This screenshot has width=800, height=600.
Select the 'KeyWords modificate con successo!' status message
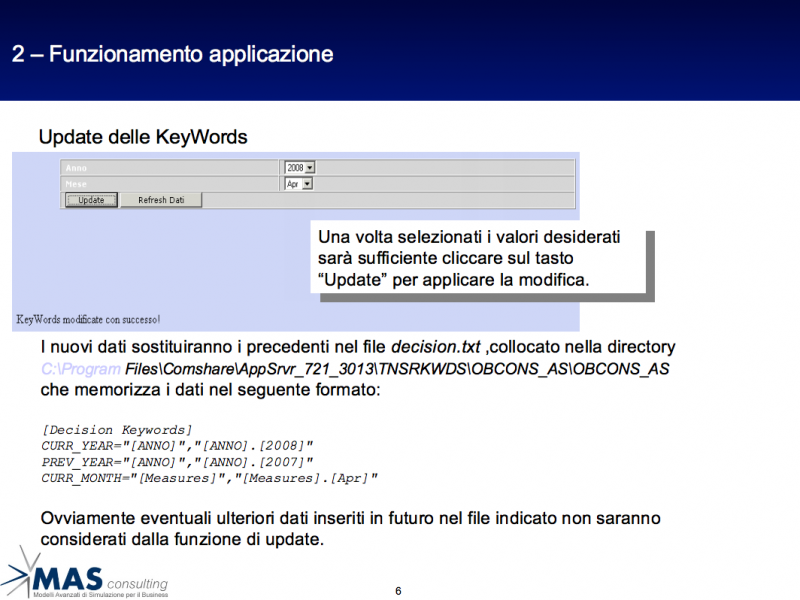tap(89, 320)
